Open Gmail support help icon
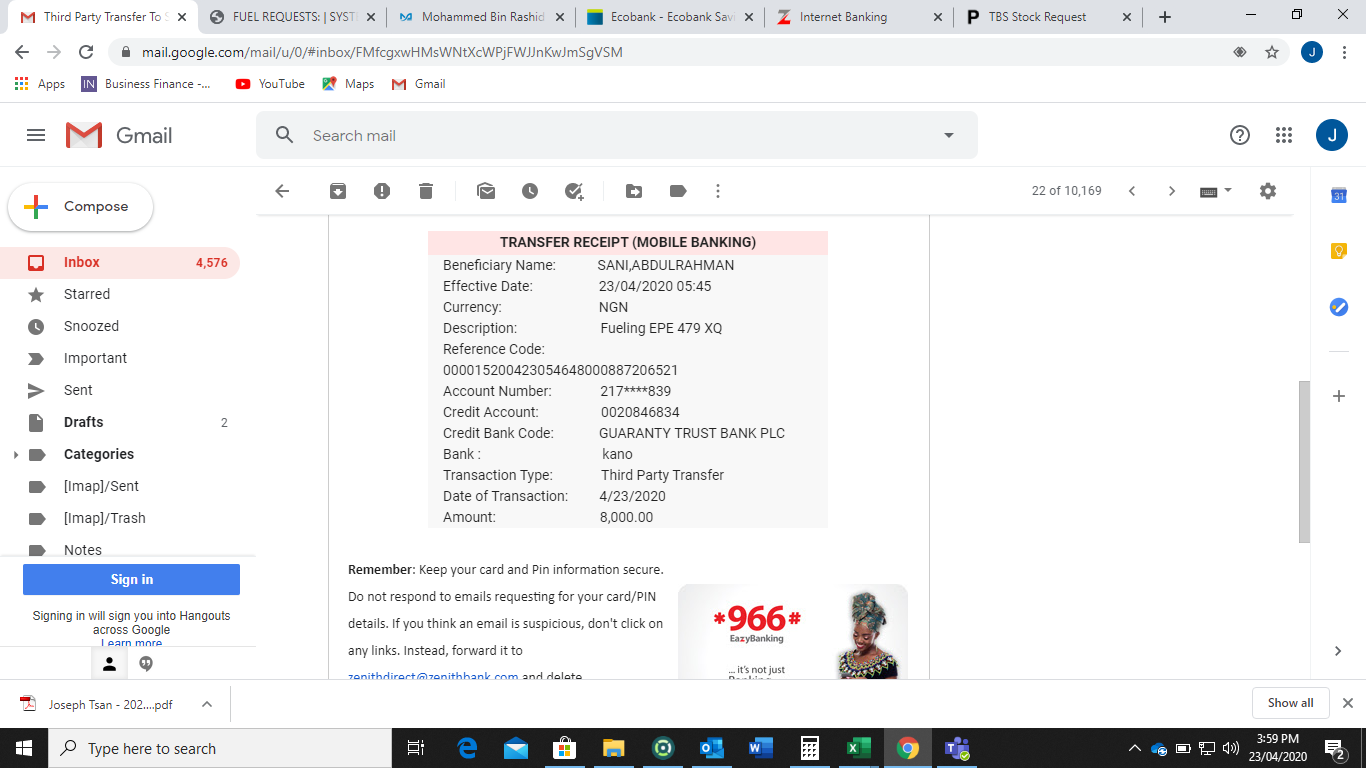This screenshot has height=768, width=1366. click(1240, 135)
